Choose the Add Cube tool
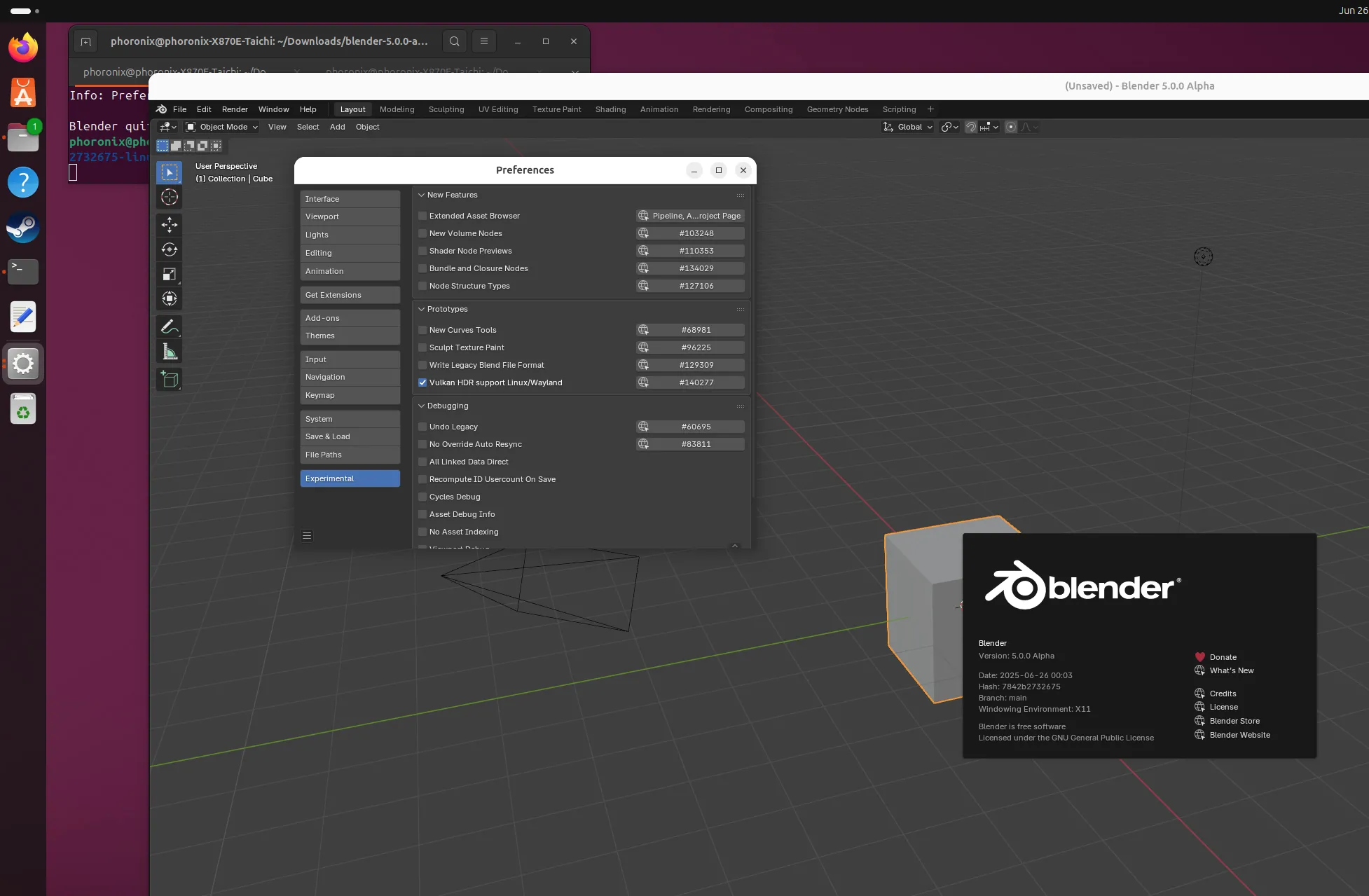 (170, 380)
